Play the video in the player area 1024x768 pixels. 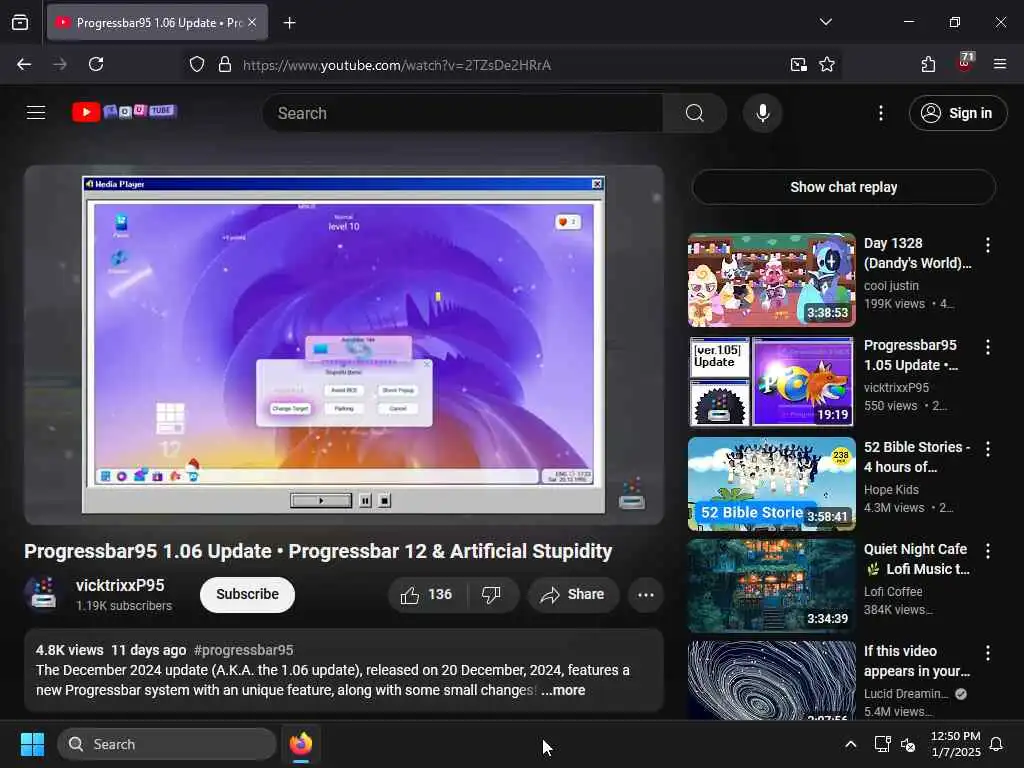click(344, 344)
